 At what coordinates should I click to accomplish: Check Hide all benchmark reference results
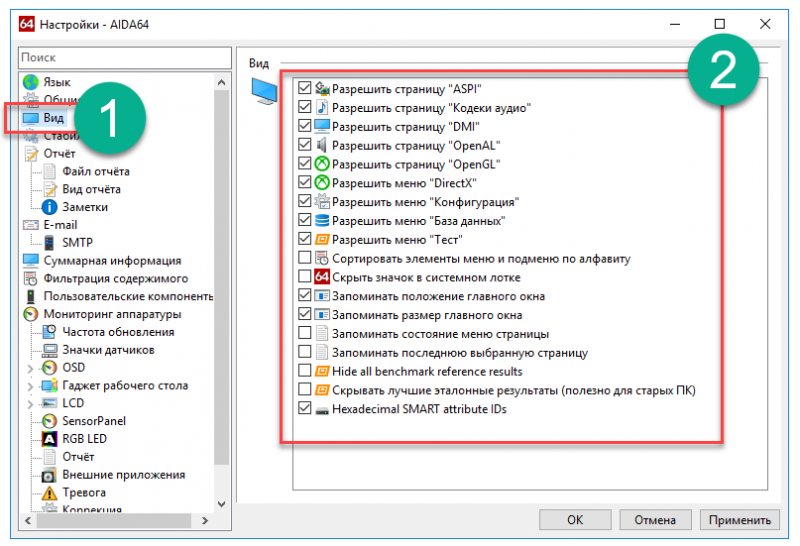pos(305,371)
